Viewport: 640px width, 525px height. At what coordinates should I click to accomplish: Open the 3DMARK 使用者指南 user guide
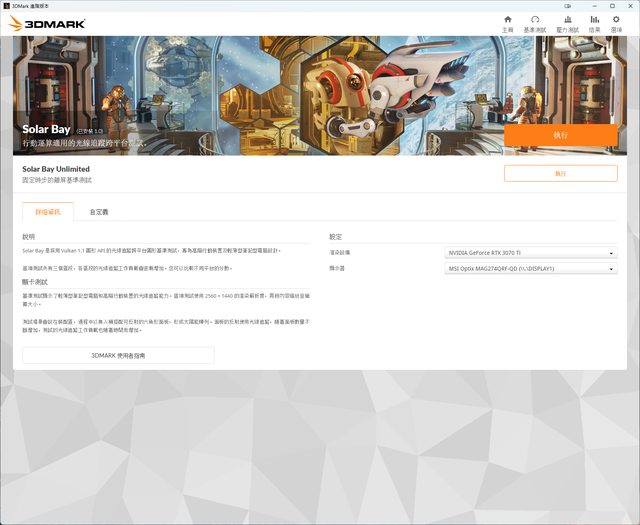pyautogui.click(x=118, y=355)
